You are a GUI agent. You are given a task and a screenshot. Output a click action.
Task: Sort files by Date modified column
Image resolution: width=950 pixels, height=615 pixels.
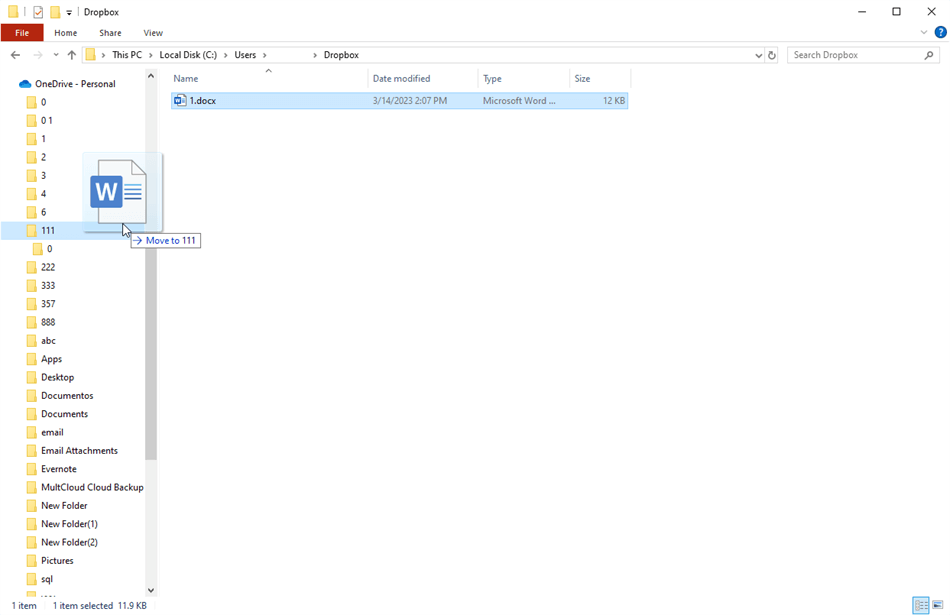(x=423, y=79)
